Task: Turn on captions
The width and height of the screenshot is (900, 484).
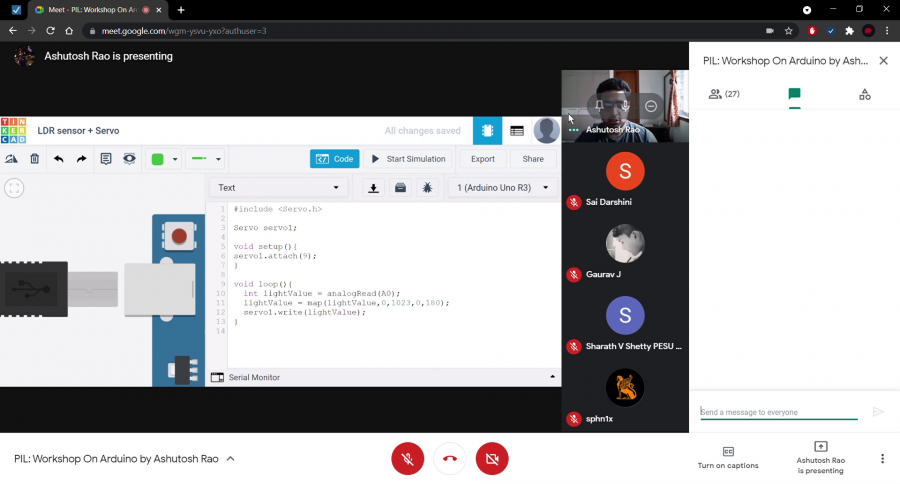Action: click(x=728, y=458)
